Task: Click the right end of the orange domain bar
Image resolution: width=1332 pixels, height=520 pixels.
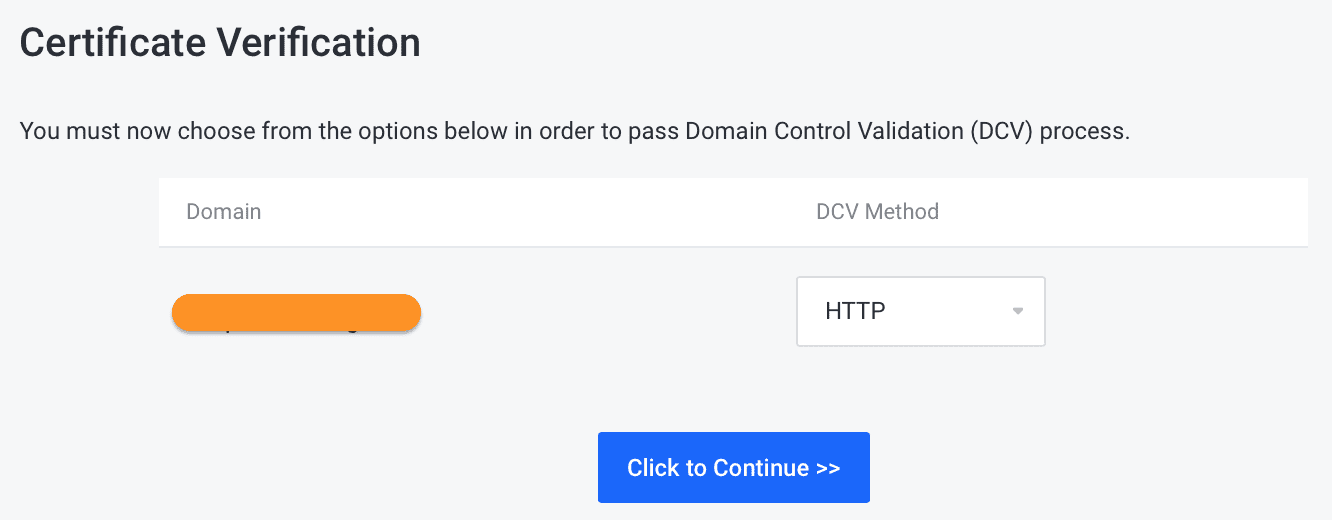Action: [x=408, y=313]
